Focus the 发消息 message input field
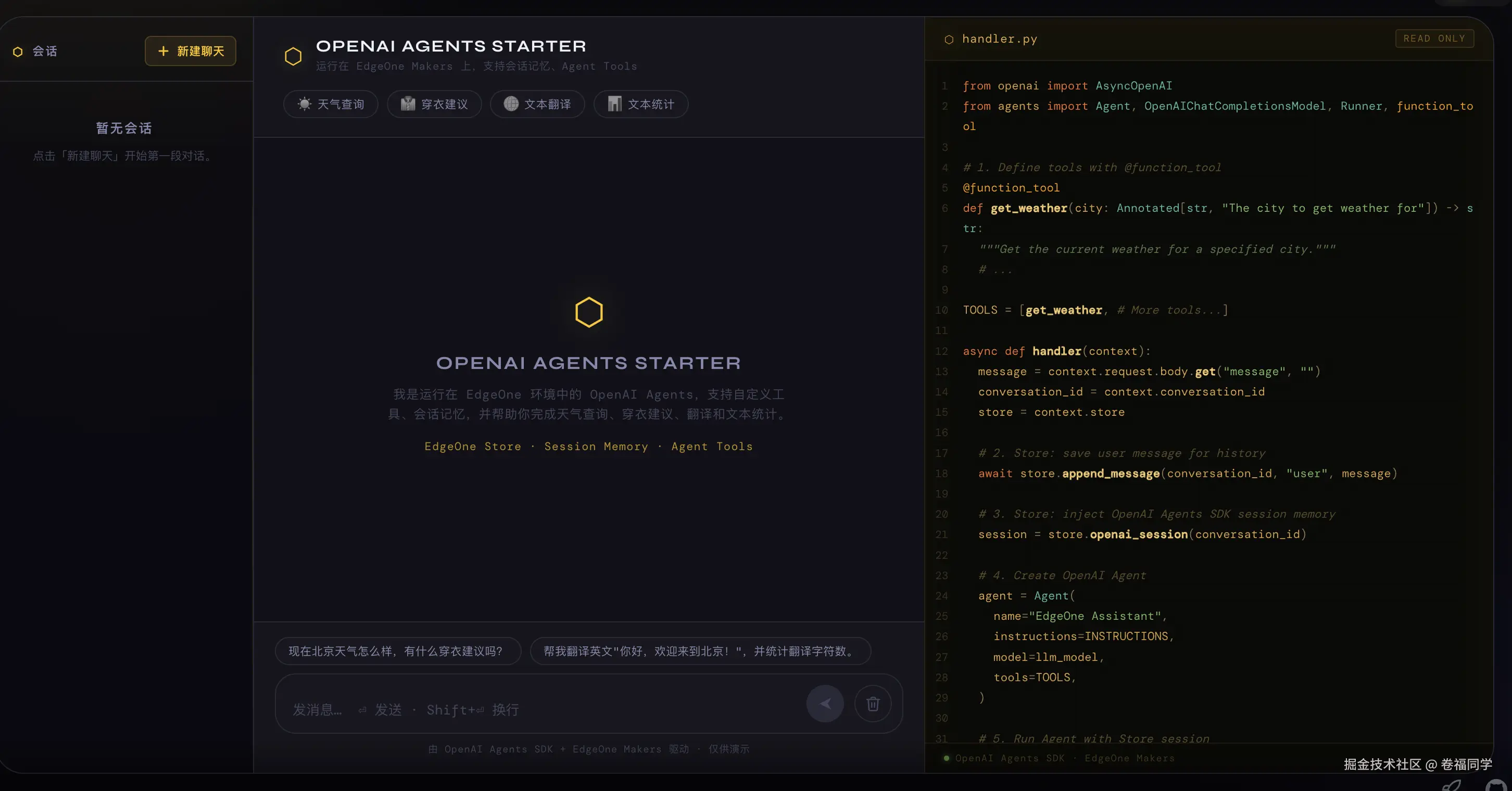This screenshot has height=791, width=1512. point(540,709)
